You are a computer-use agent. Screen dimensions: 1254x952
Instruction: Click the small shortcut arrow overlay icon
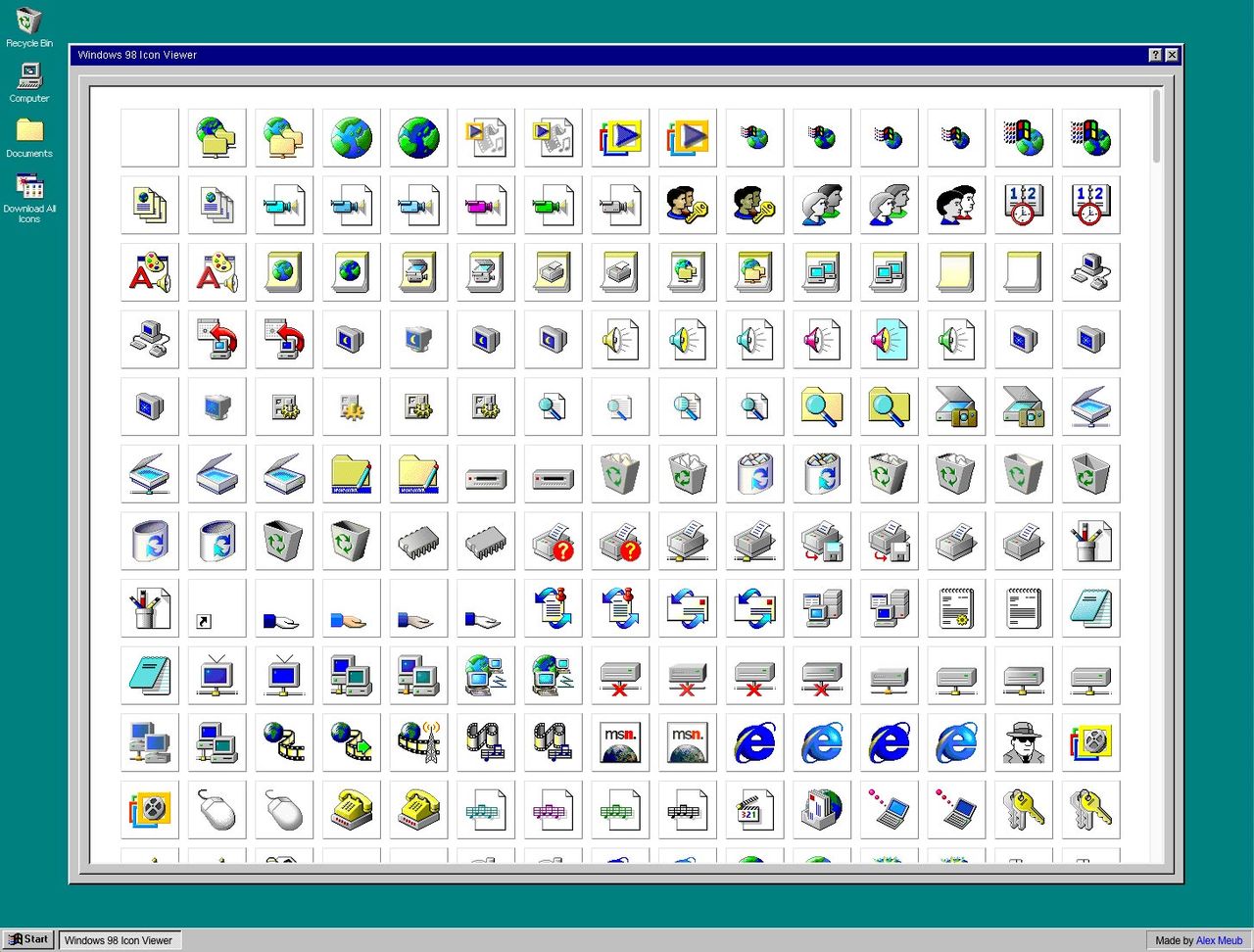(217, 608)
